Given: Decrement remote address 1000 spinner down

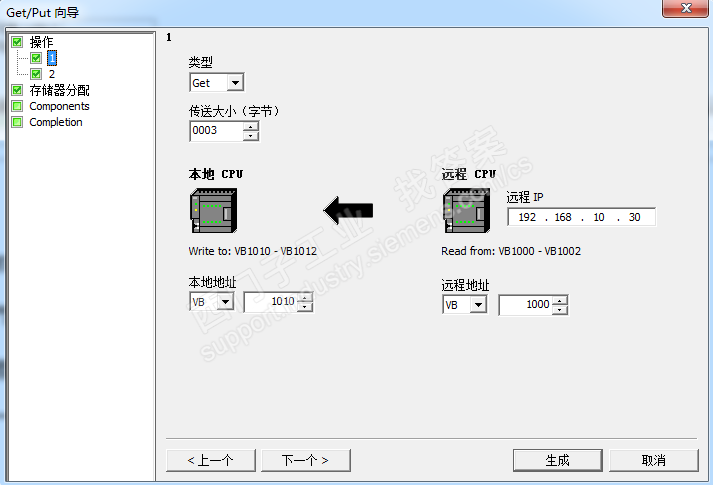Looking at the screenshot, I should [x=560, y=310].
